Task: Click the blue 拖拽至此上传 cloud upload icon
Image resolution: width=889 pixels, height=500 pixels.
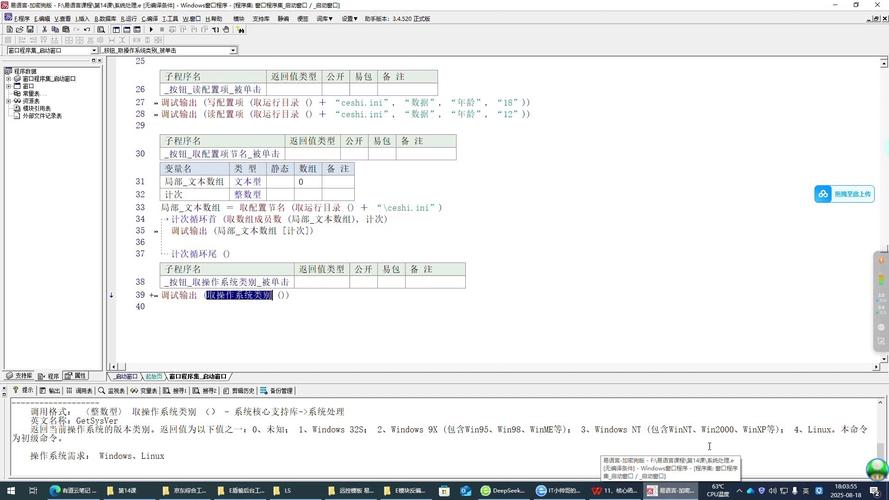Action: tap(823, 194)
